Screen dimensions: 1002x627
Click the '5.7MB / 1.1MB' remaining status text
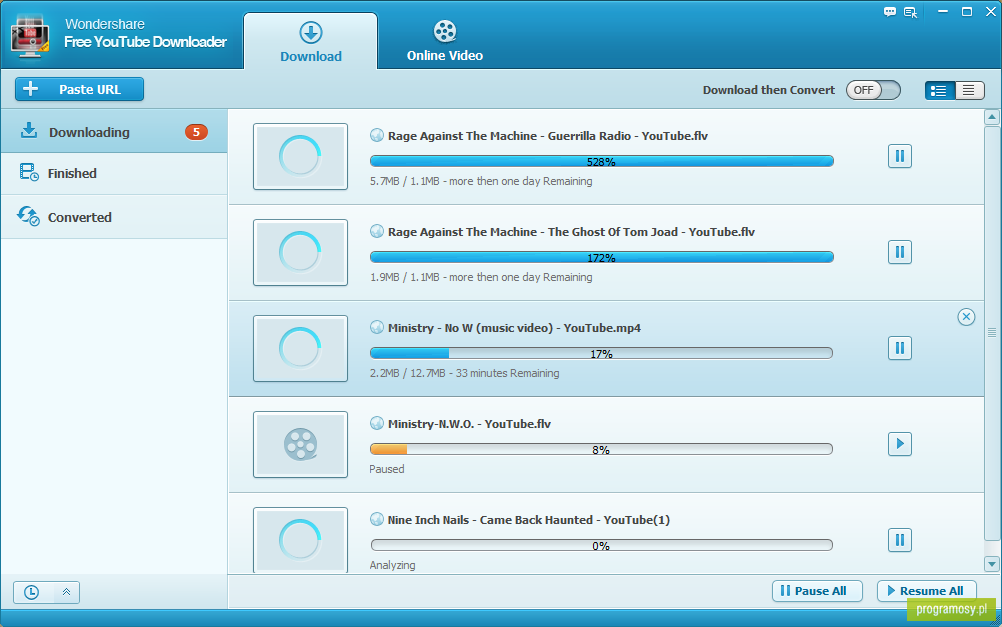pos(481,182)
